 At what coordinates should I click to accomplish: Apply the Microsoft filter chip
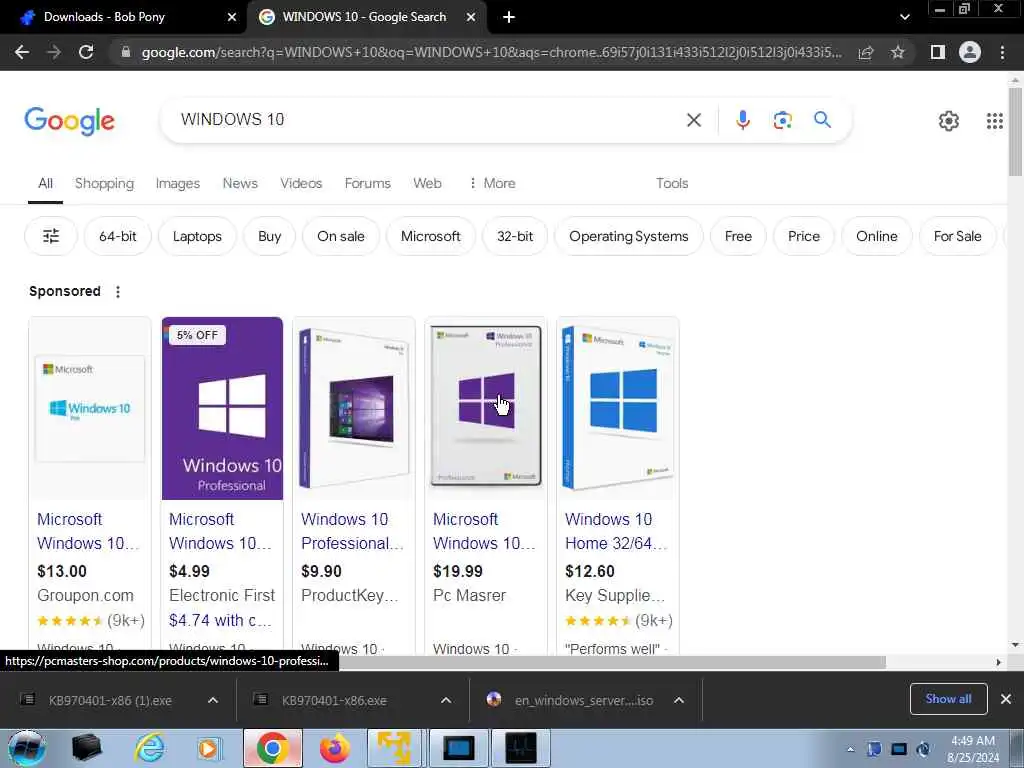click(430, 236)
